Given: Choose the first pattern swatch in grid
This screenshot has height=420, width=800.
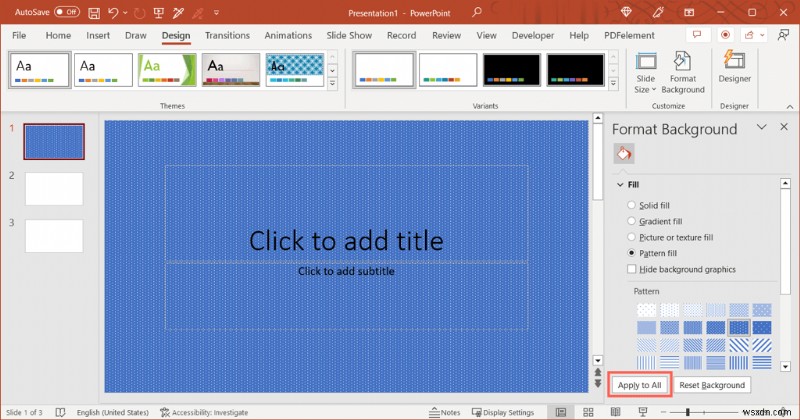Looking at the screenshot, I should coord(646,310).
